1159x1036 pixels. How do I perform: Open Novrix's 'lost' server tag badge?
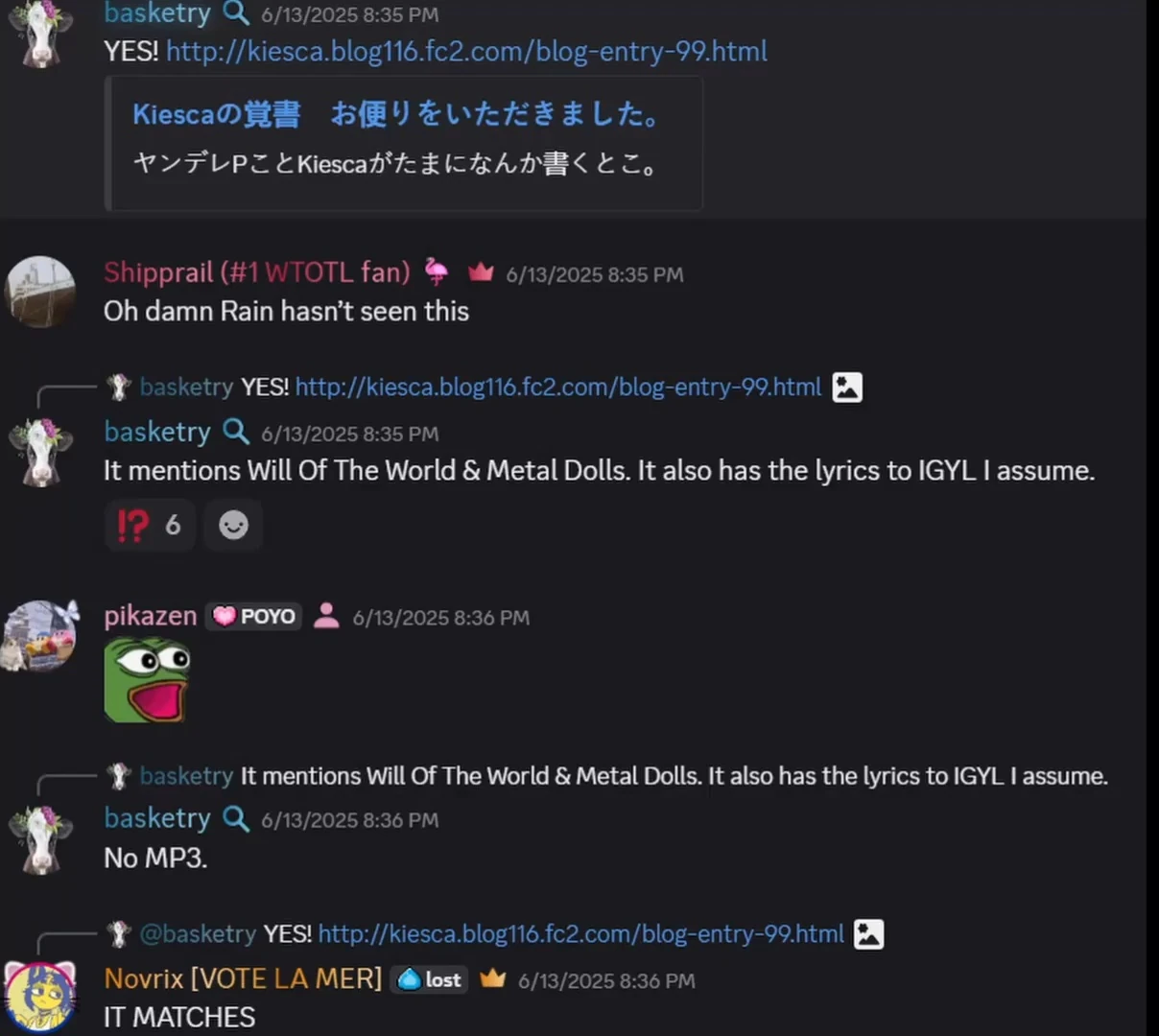point(430,979)
